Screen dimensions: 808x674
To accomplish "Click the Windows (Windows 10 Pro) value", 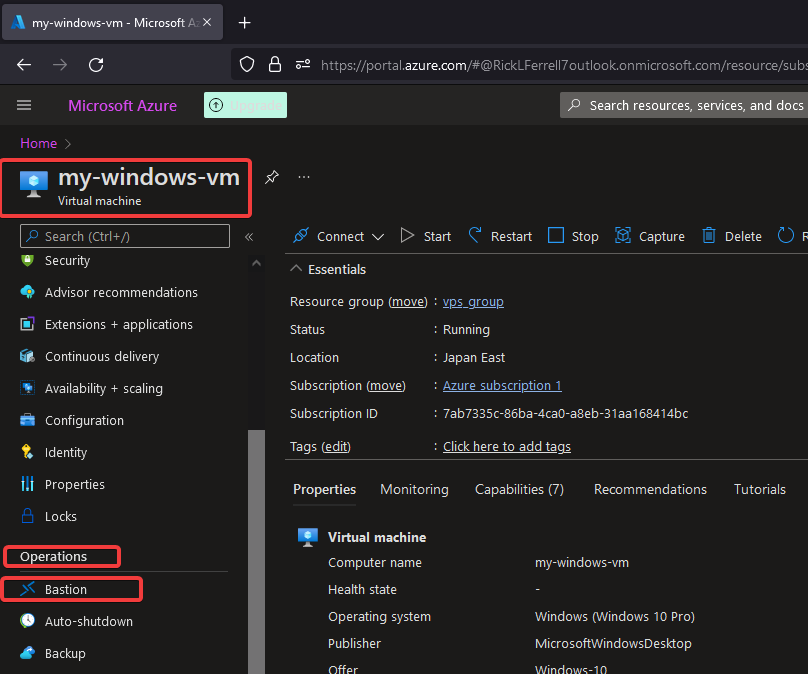I will pos(615,616).
